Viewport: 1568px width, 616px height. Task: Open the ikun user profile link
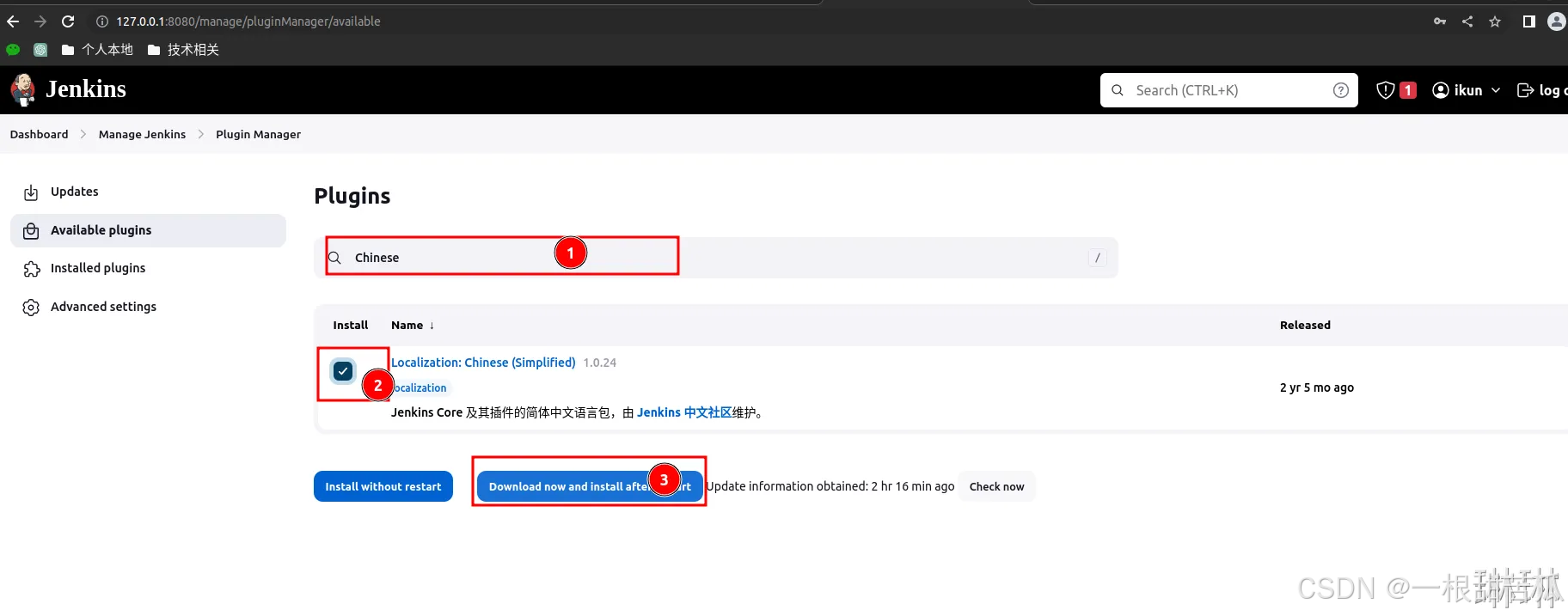tap(1457, 90)
